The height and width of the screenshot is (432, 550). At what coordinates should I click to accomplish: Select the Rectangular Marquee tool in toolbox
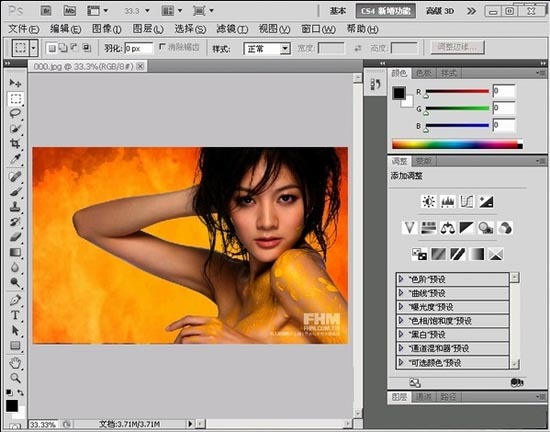(x=15, y=99)
